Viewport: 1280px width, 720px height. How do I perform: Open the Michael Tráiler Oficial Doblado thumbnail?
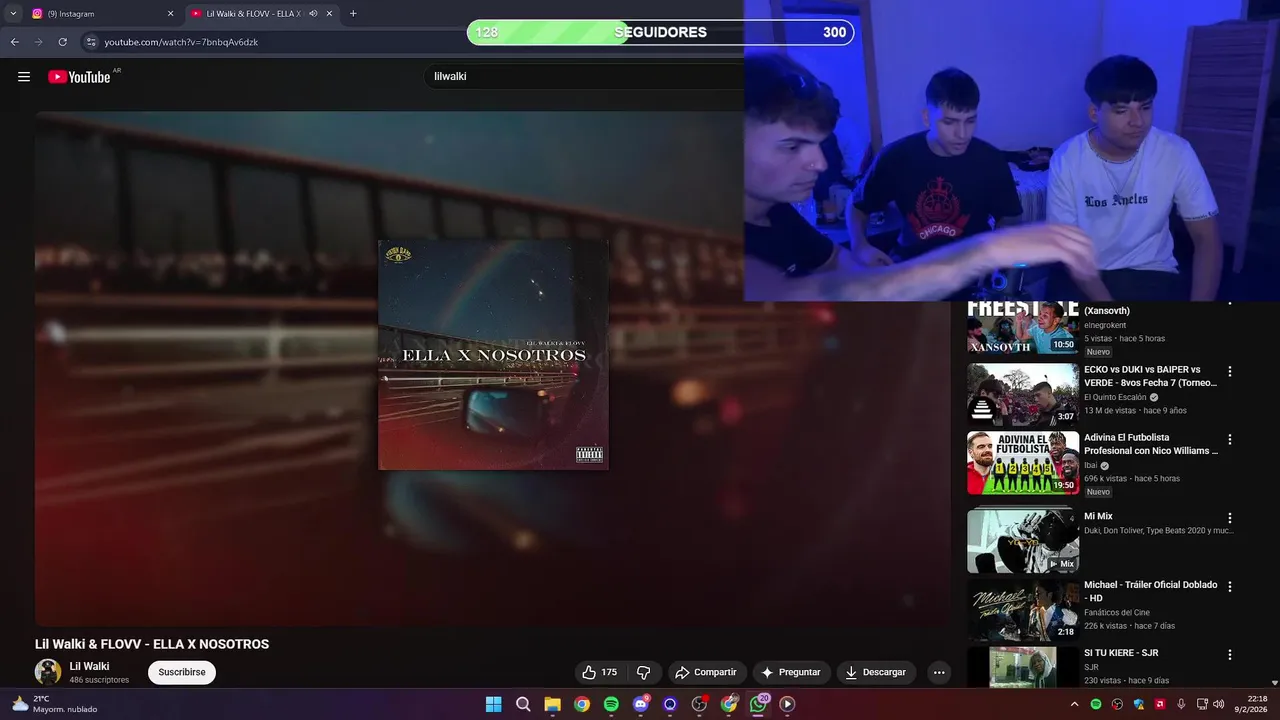(x=1023, y=609)
